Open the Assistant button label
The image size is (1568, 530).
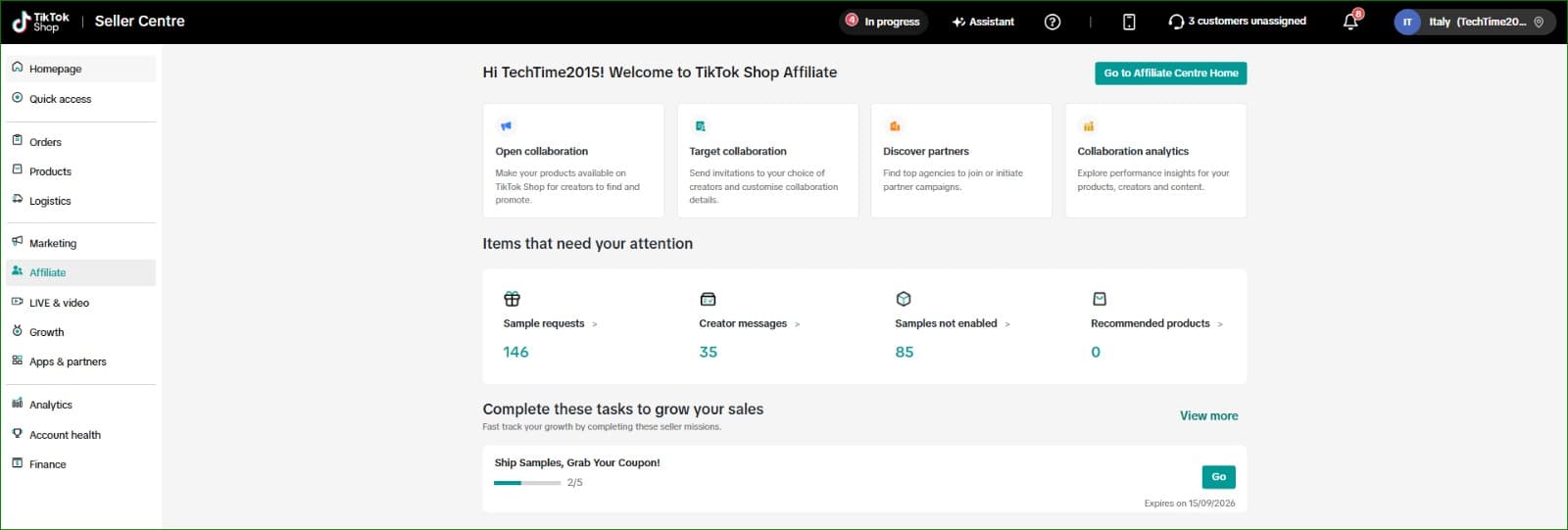992,22
